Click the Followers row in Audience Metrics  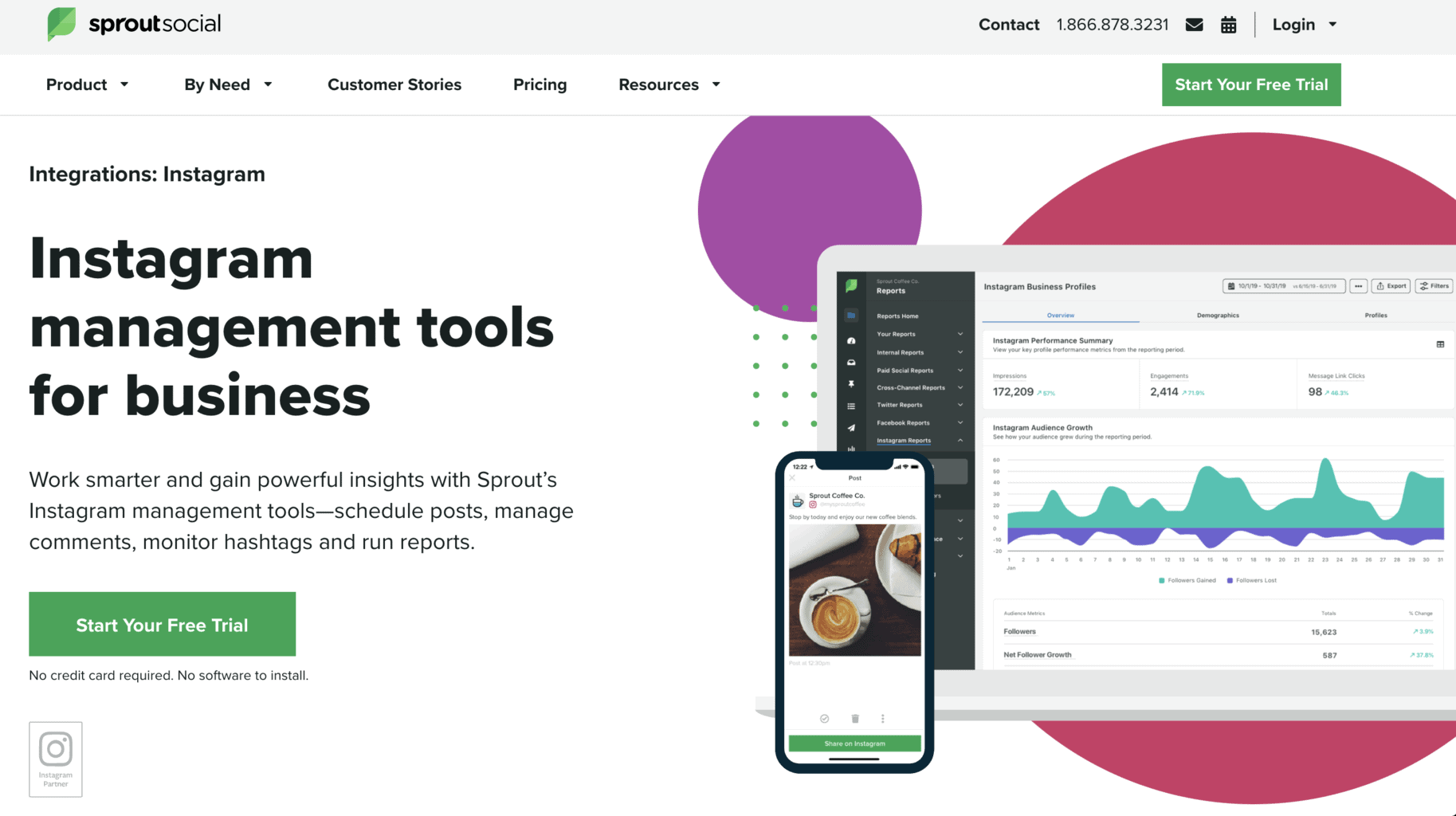[1218, 632]
